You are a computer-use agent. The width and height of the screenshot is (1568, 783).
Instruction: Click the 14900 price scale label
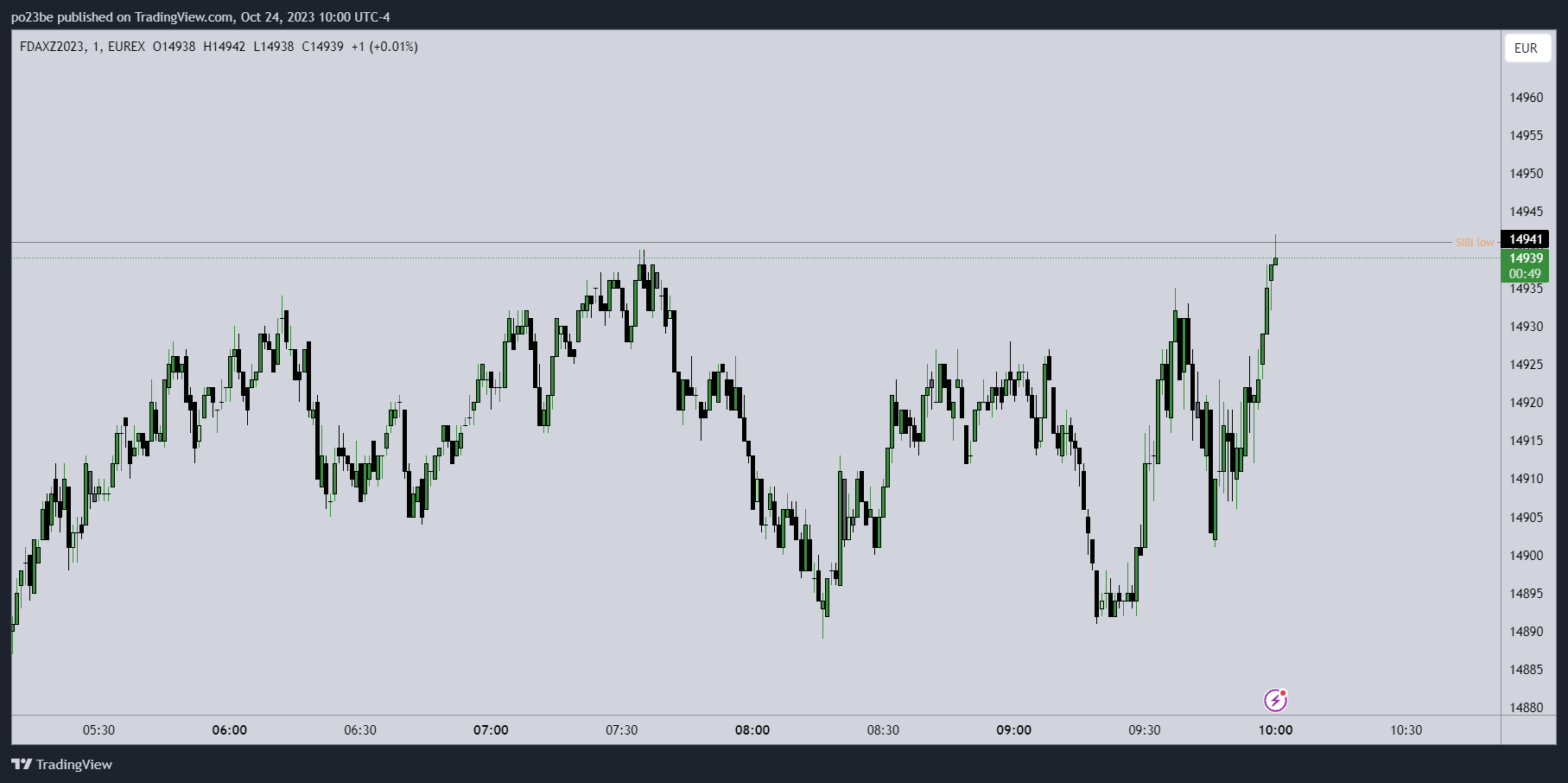(x=1526, y=556)
